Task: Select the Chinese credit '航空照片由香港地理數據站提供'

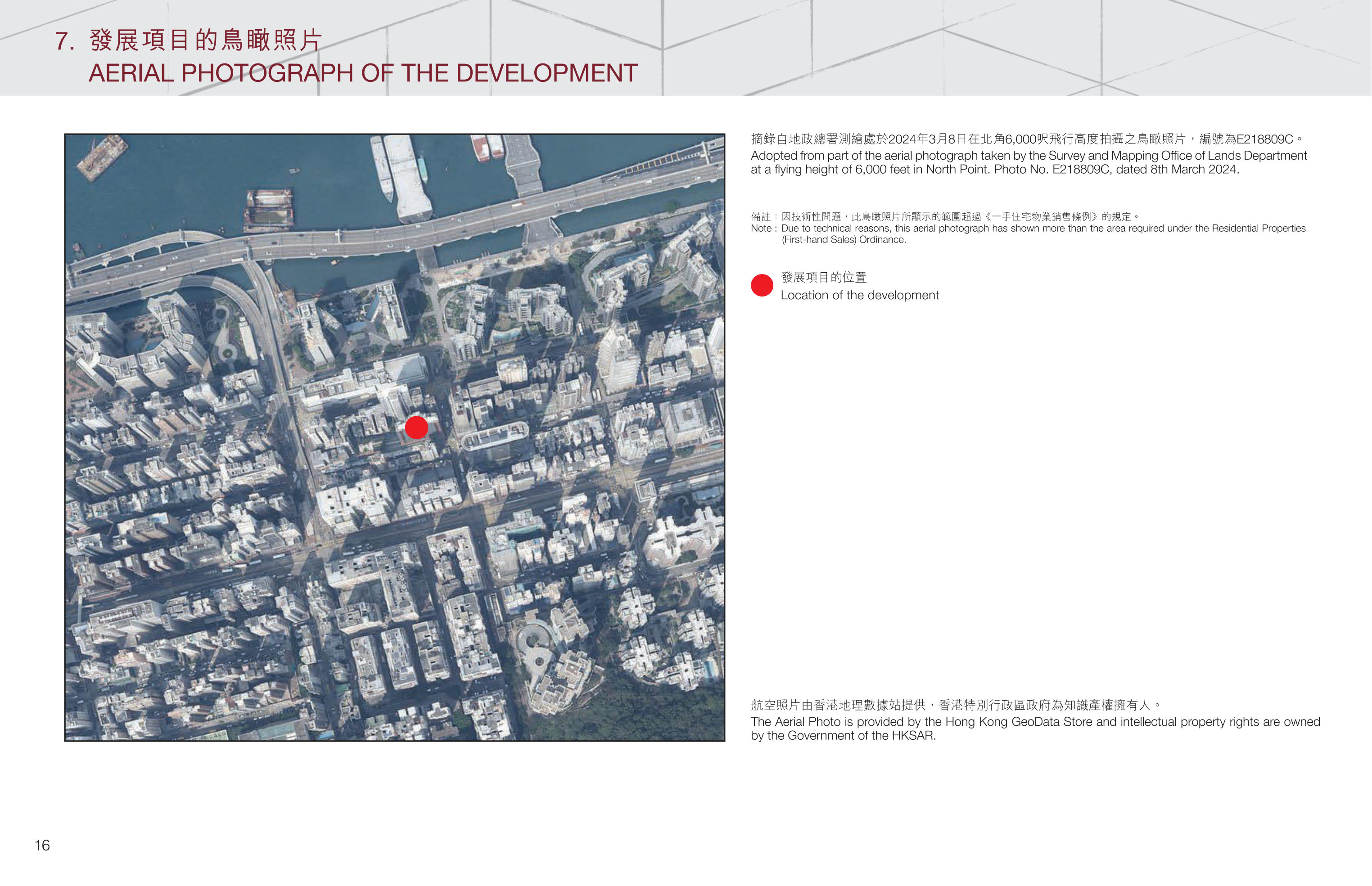Action: point(956,705)
